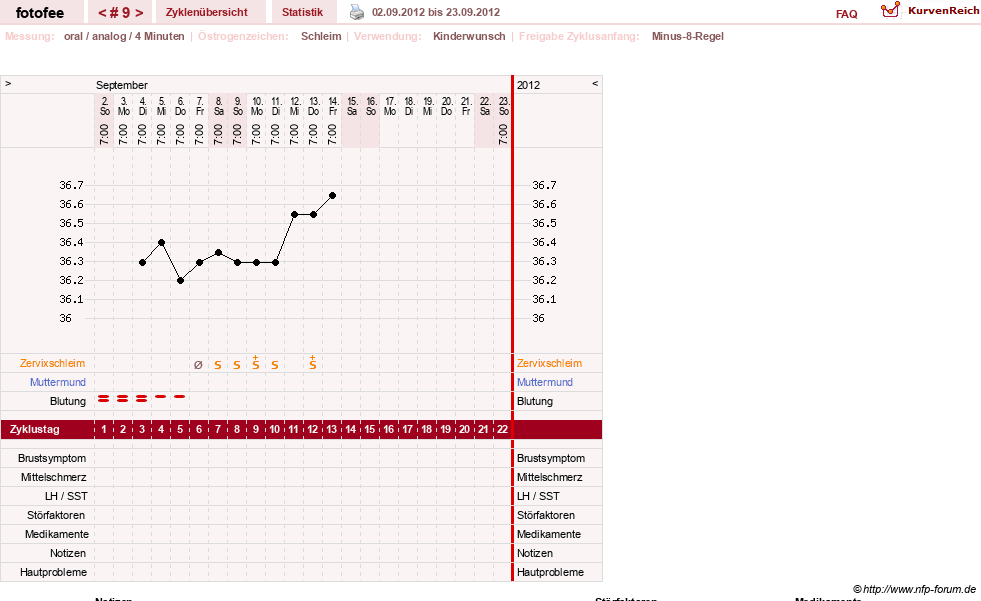Click the left 36.7 temperature axis label
Viewport: 981px width, 601px height.
coord(71,185)
